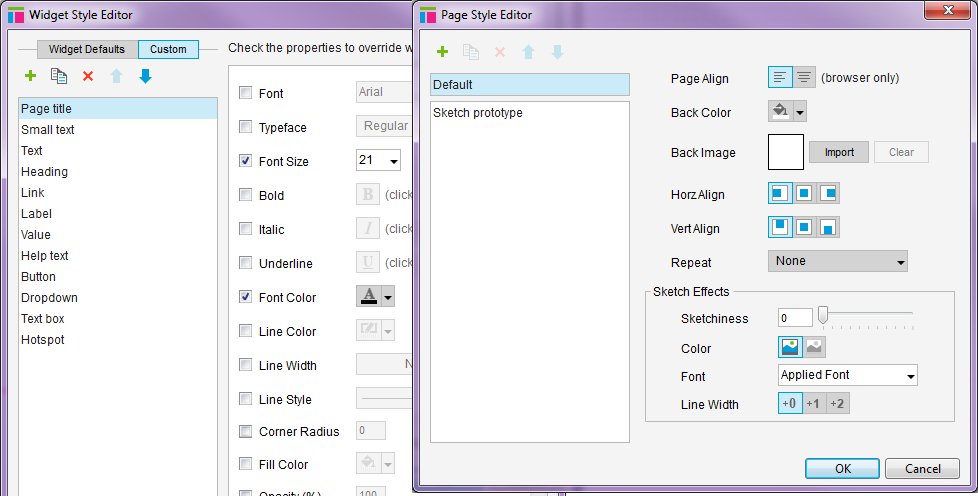Switch to the Widget Defaults tab
The image size is (978, 496).
click(87, 49)
